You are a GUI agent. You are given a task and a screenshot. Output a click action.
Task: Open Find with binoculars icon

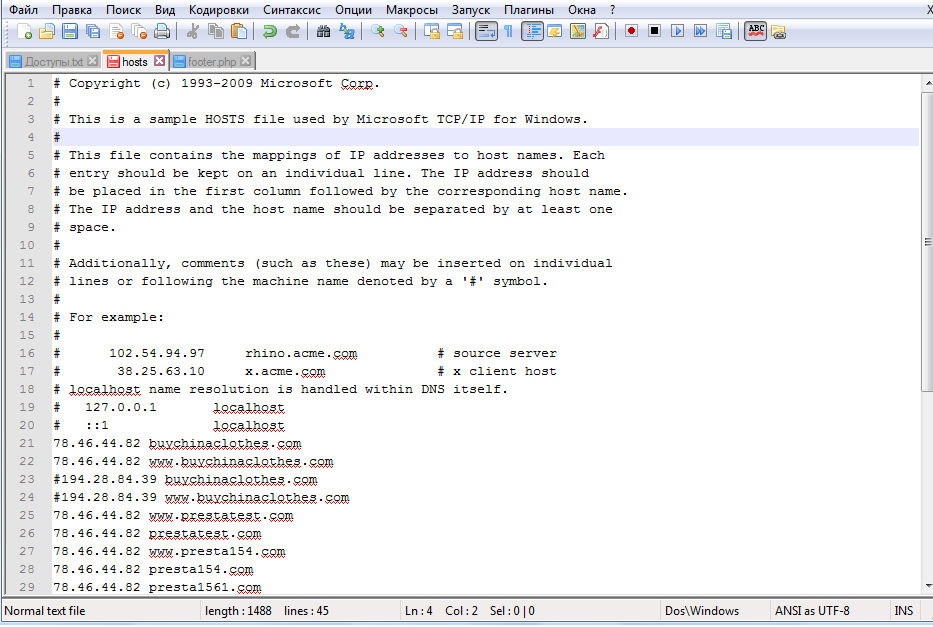point(323,31)
